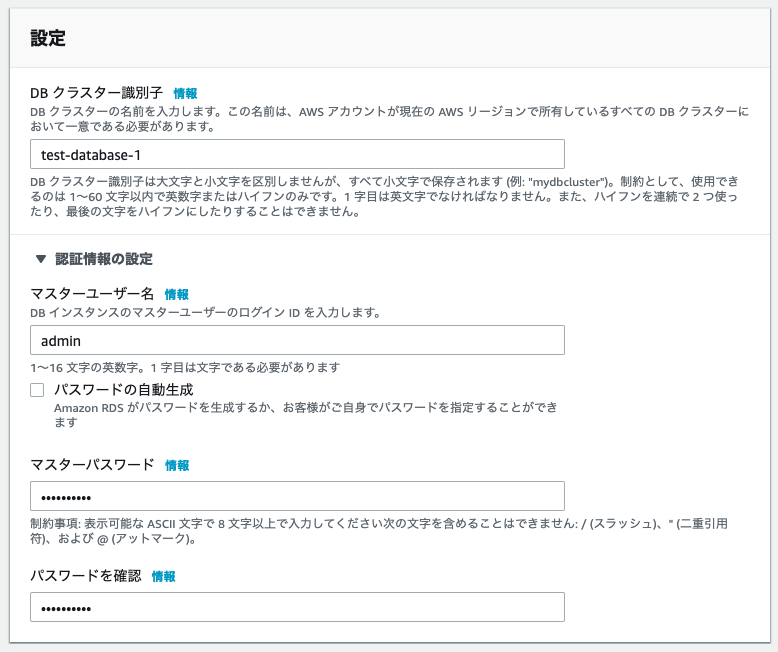778x652 pixels.
Task: Select the DB クラスター識別子 label
Action: (x=97, y=93)
